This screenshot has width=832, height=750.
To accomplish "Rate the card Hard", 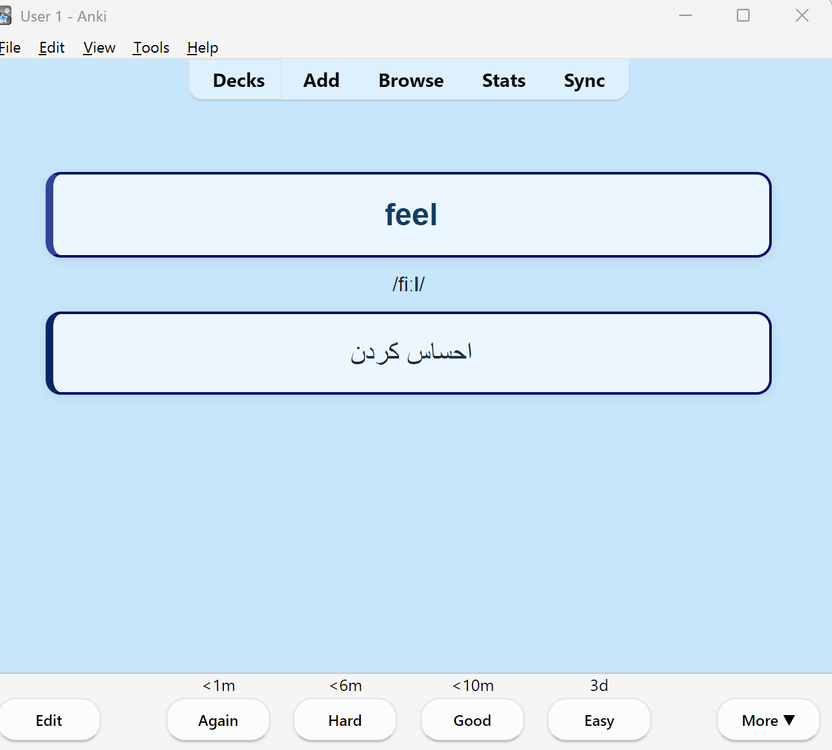I will tap(345, 720).
